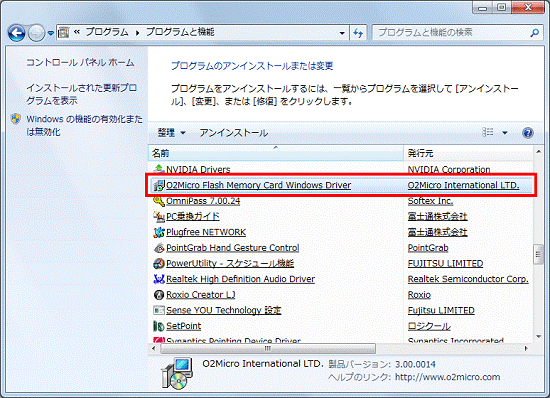Viewport: 550px width, 398px height.
Task: Open コントロール パネル ホーム link
Action: point(80,62)
